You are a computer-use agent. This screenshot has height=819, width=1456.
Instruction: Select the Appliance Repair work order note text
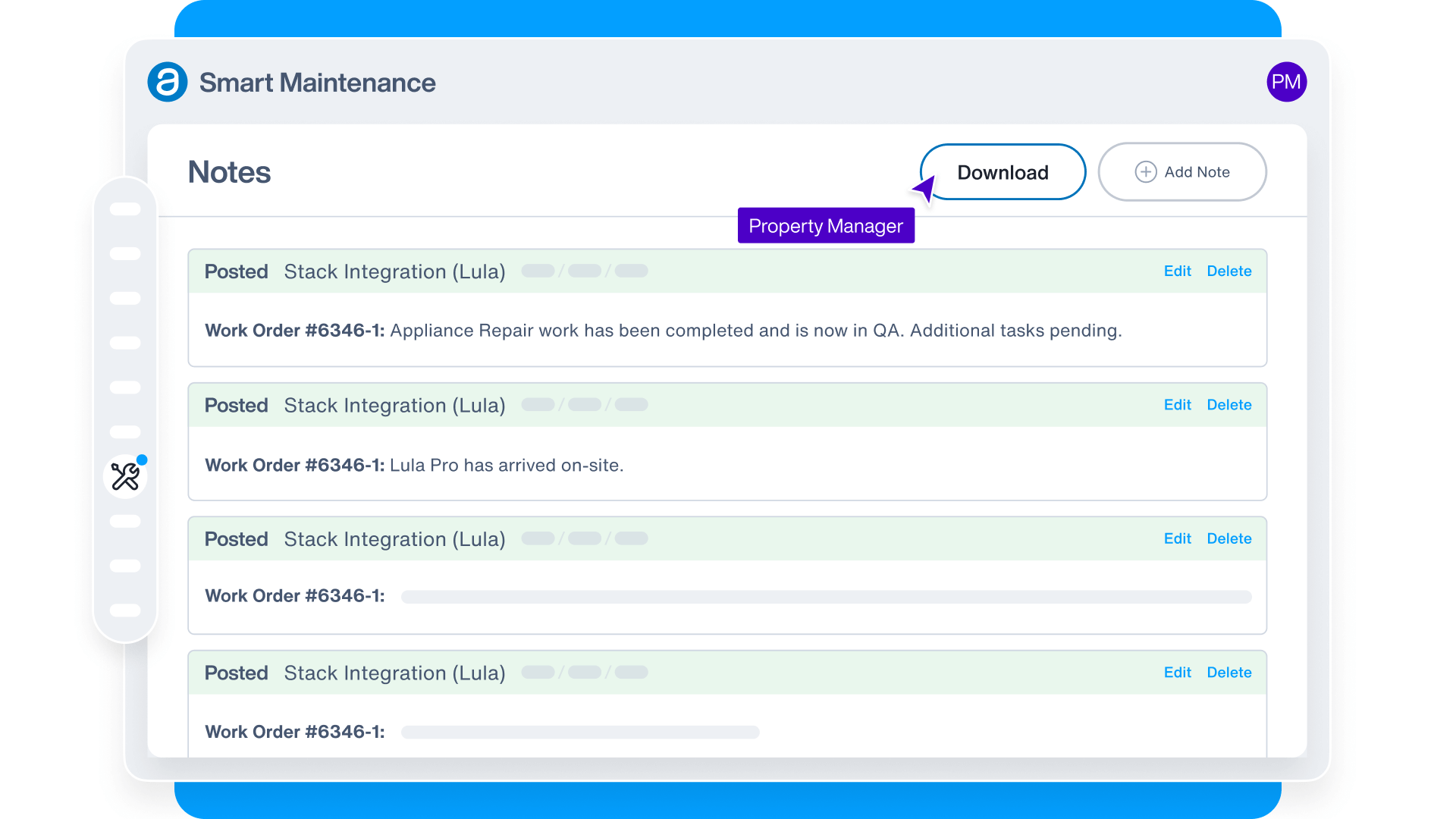tap(664, 331)
